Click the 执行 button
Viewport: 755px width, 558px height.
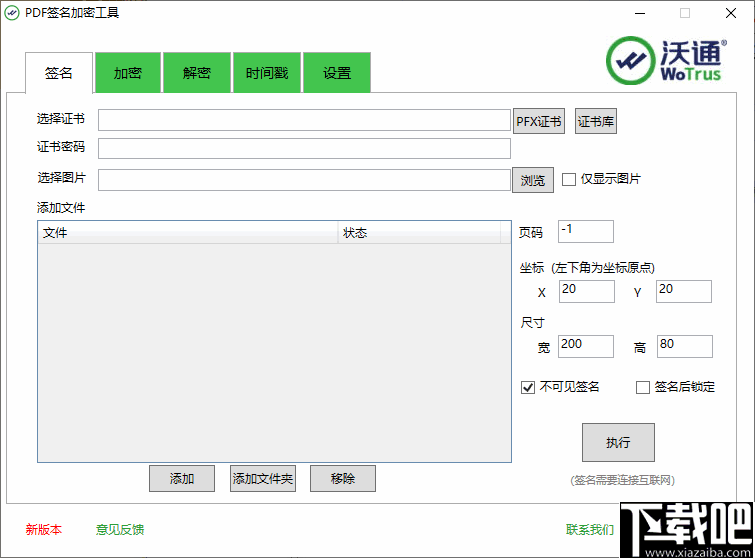point(618,442)
